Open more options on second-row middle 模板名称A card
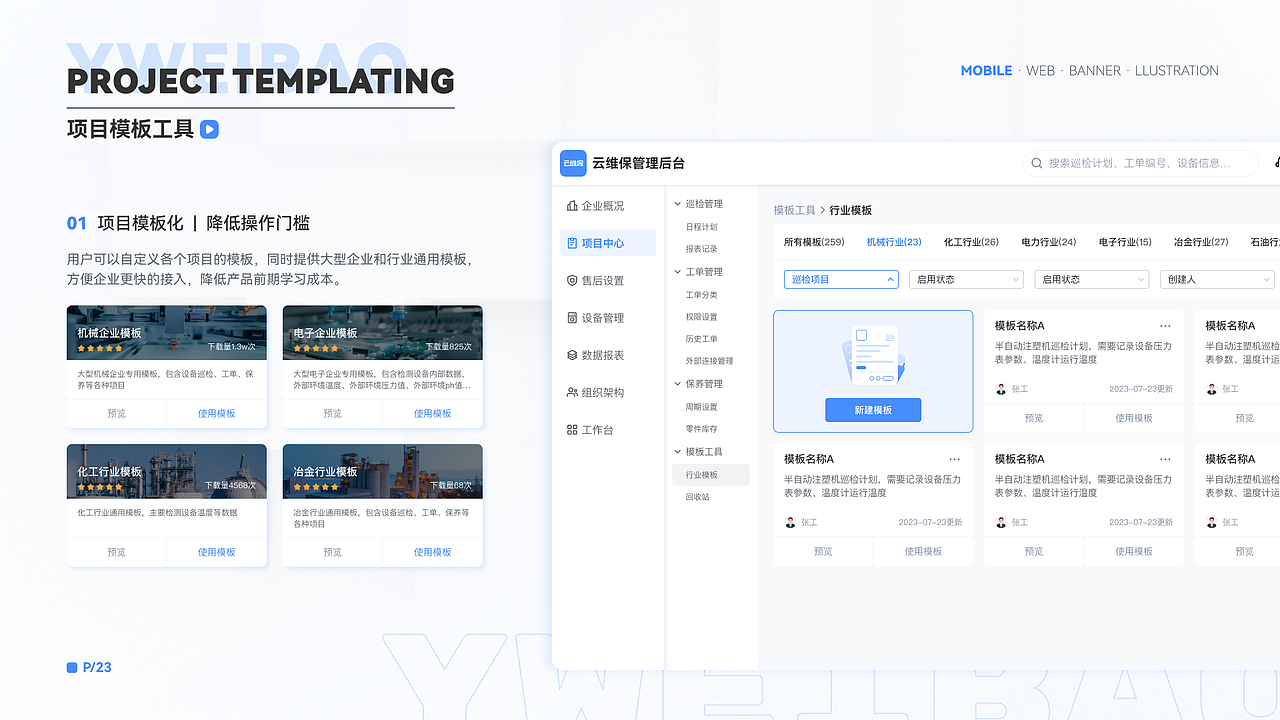 click(1165, 459)
